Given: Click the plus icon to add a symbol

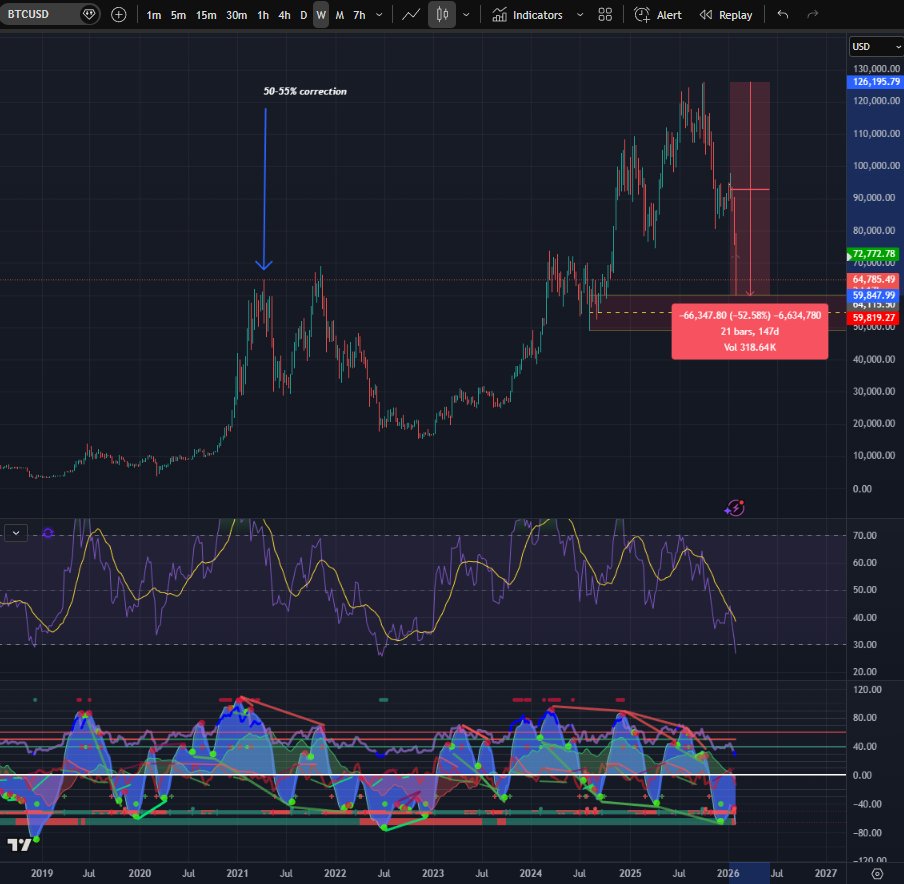Looking at the screenshot, I should (x=120, y=14).
